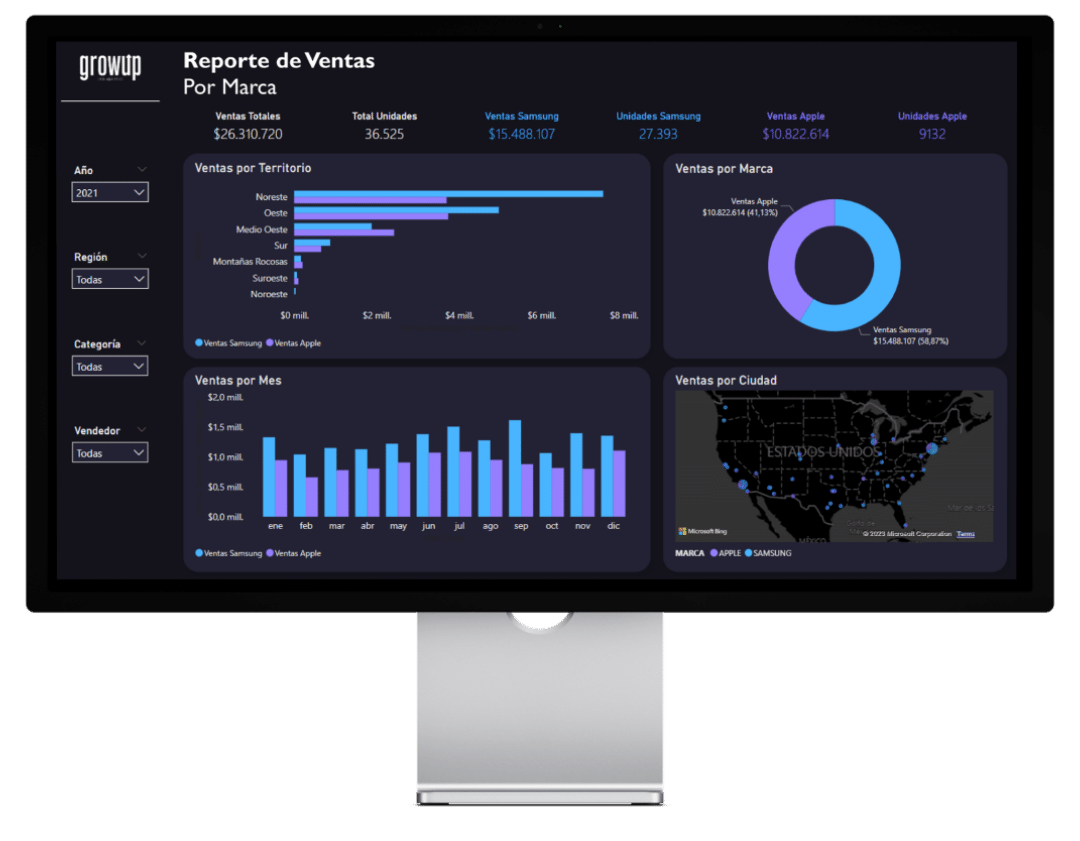Select the ene month label

[276, 526]
